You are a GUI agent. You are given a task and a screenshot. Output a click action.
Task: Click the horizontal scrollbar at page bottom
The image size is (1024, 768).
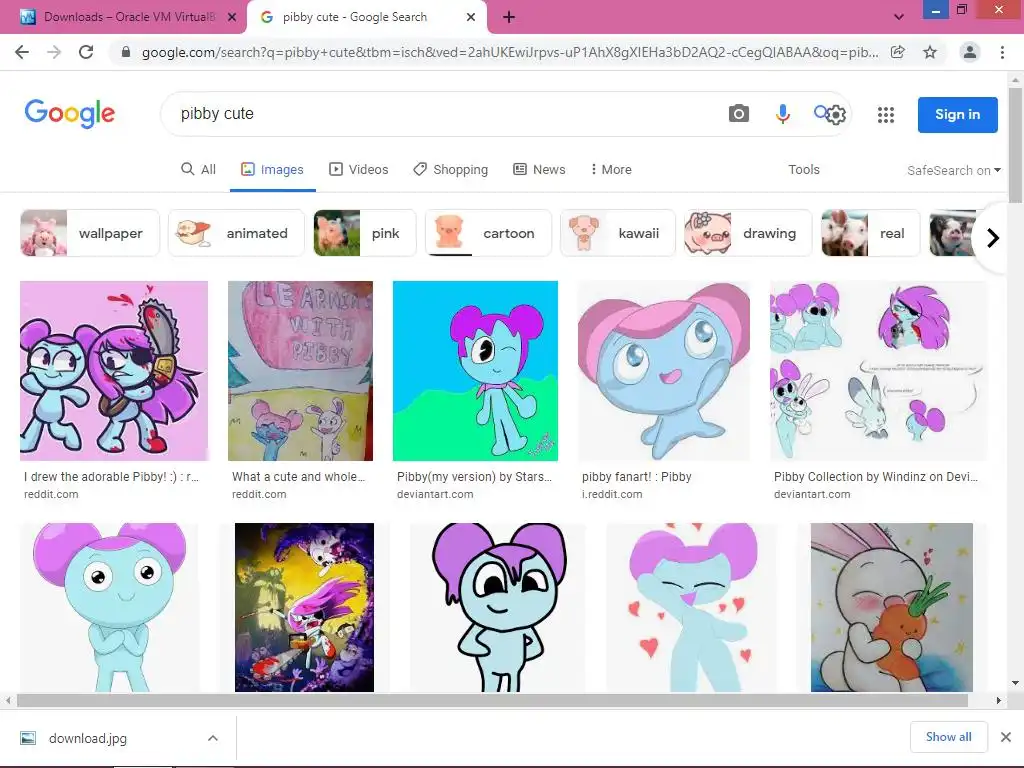point(492,701)
